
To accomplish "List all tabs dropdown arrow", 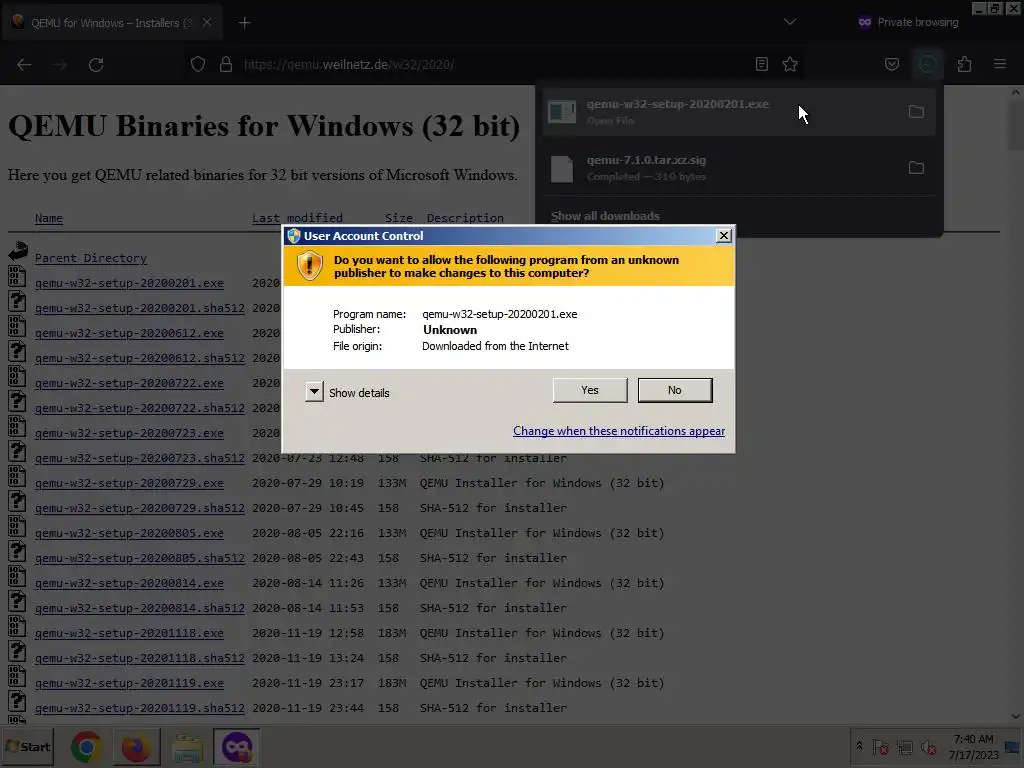I will pyautogui.click(x=790, y=22).
